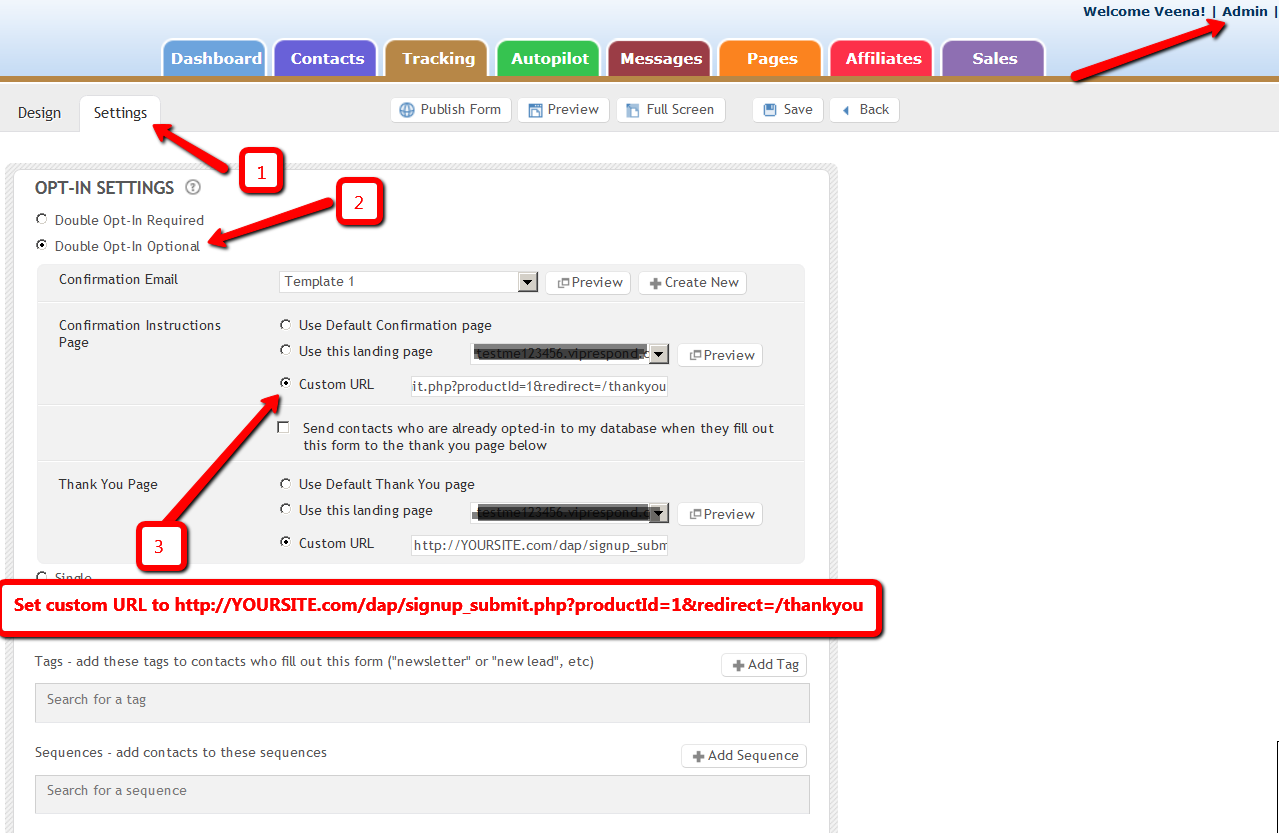Click the Full Screen icon
Screen dimensions: 1279x833
[634, 110]
